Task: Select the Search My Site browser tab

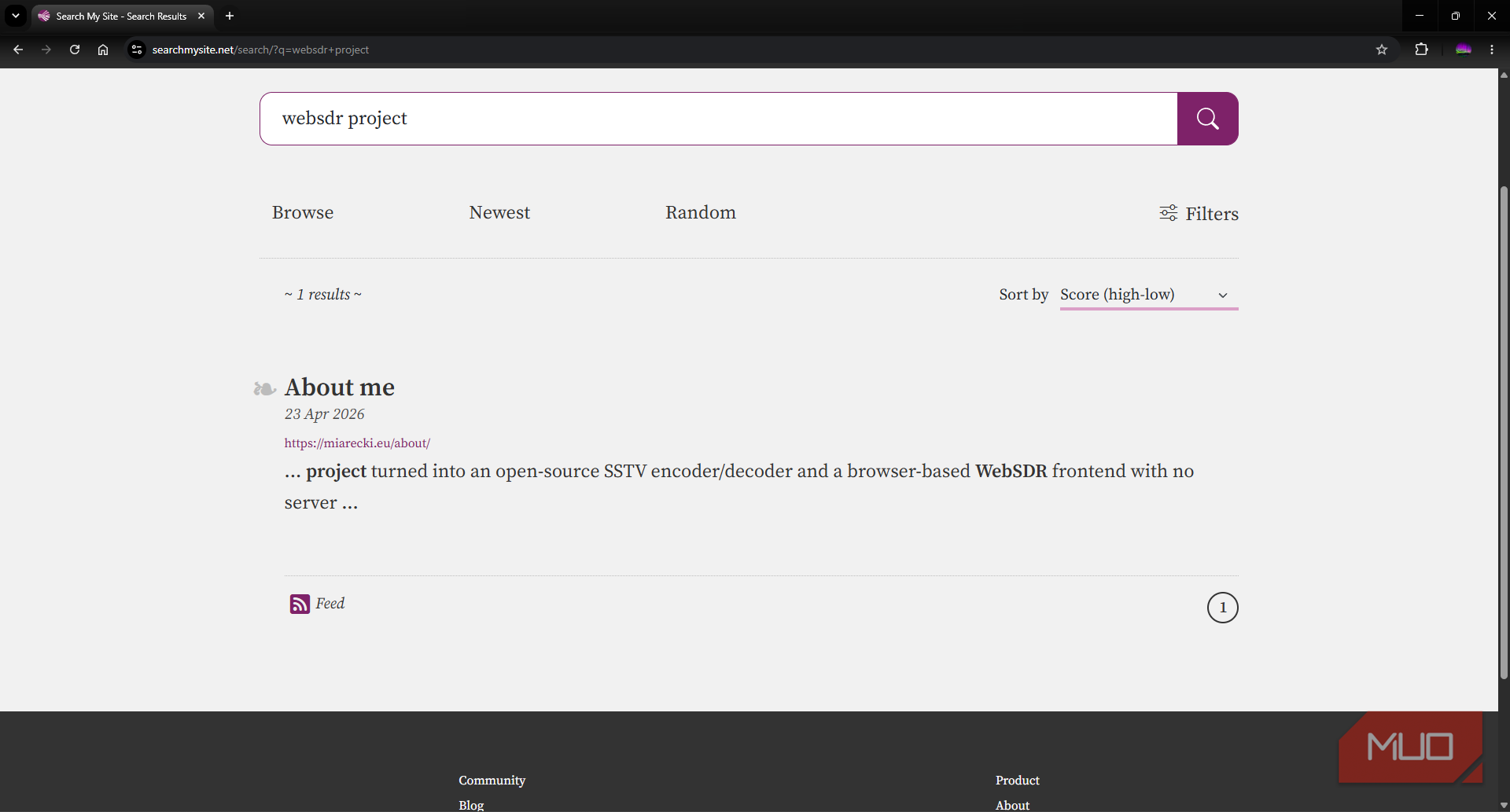Action: (x=122, y=16)
